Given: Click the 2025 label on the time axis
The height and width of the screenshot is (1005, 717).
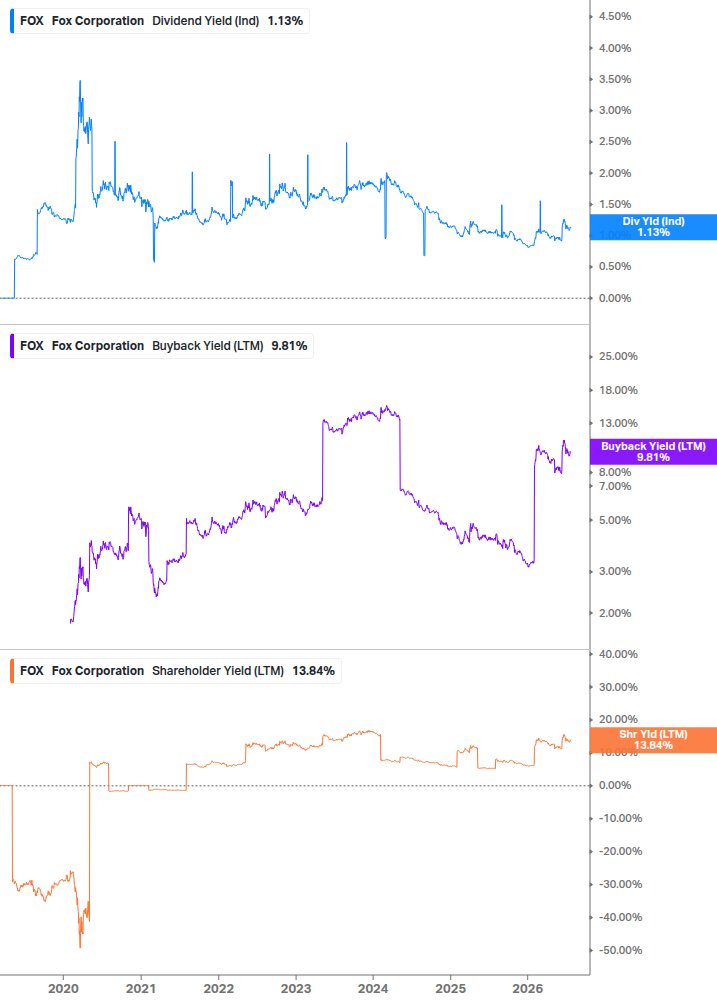Looking at the screenshot, I should tap(450, 988).
